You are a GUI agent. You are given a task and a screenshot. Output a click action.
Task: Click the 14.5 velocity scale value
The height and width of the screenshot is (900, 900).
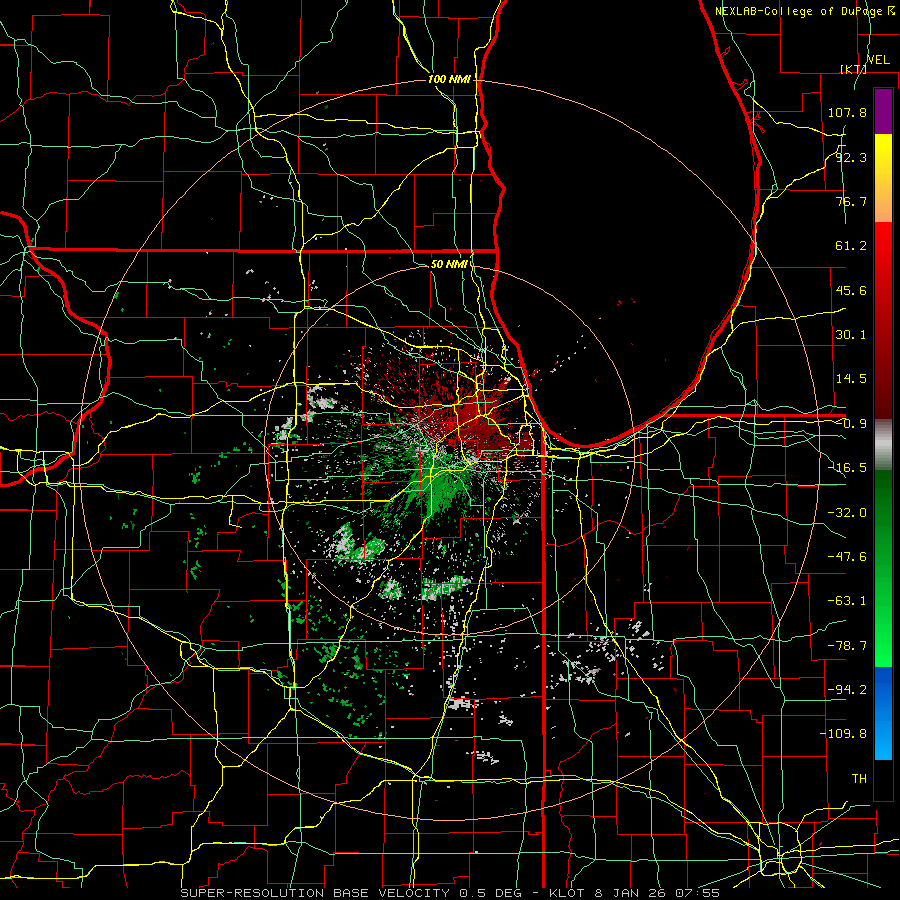851,379
